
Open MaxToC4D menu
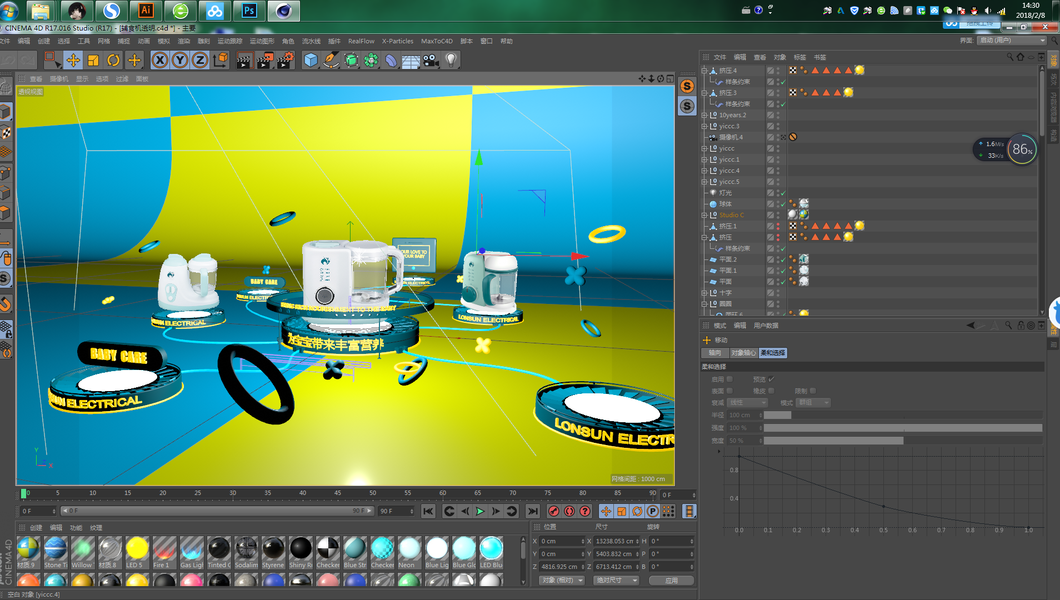tap(437, 41)
